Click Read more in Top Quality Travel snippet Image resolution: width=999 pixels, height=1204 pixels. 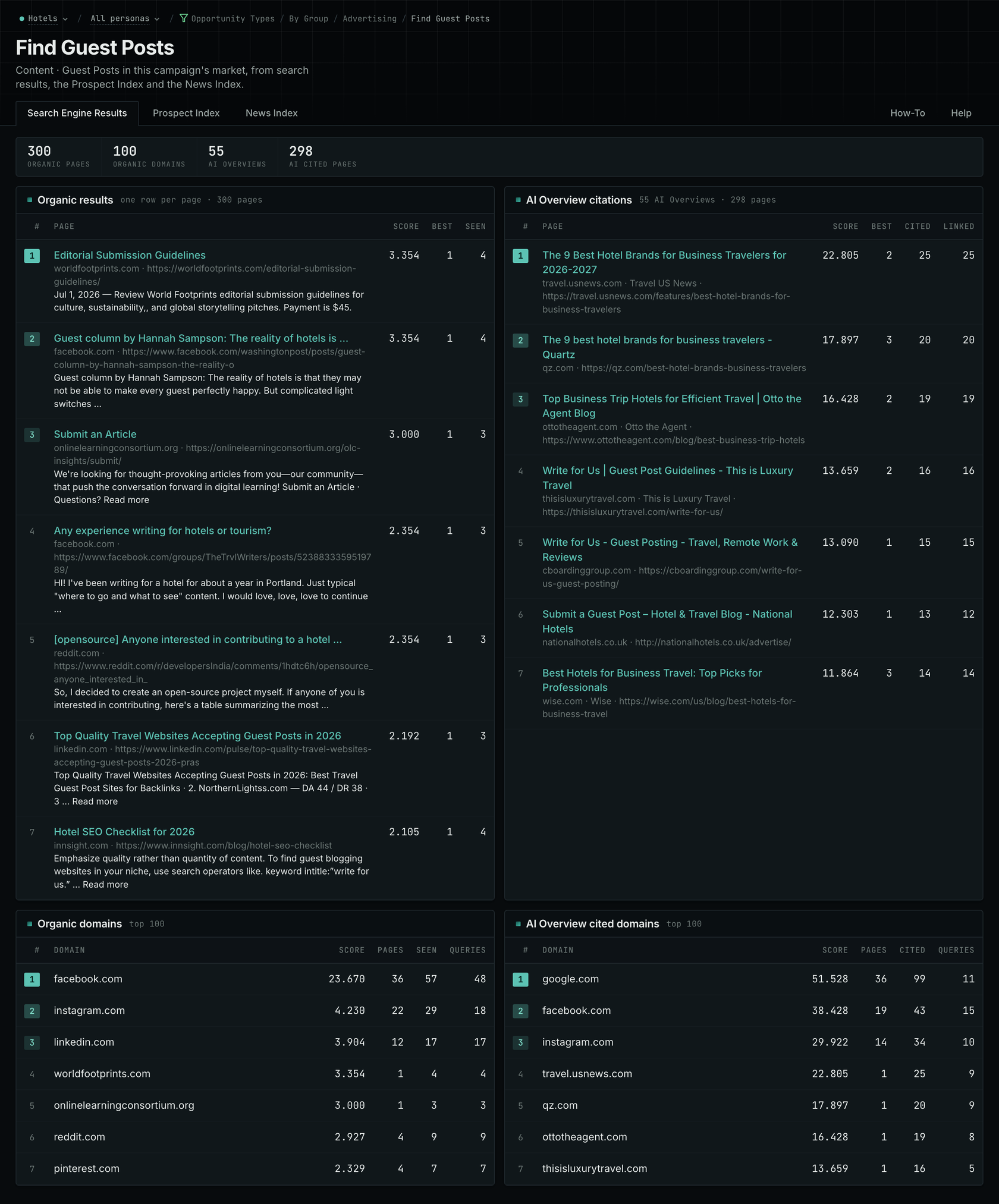95,801
